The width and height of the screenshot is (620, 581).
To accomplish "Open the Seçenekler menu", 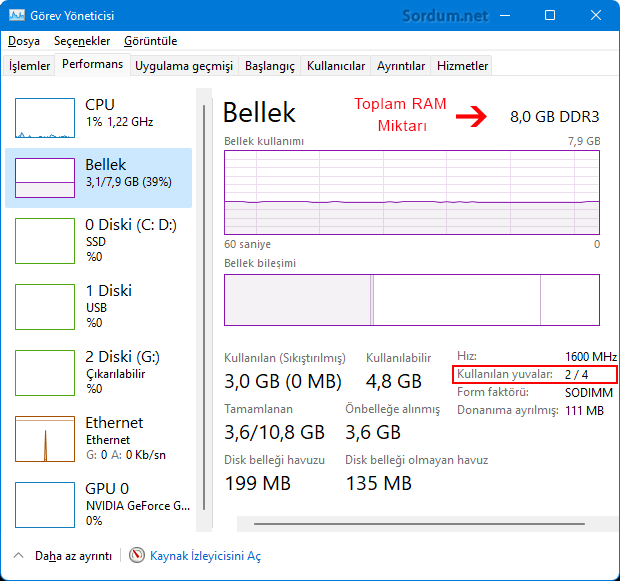I will [82, 41].
